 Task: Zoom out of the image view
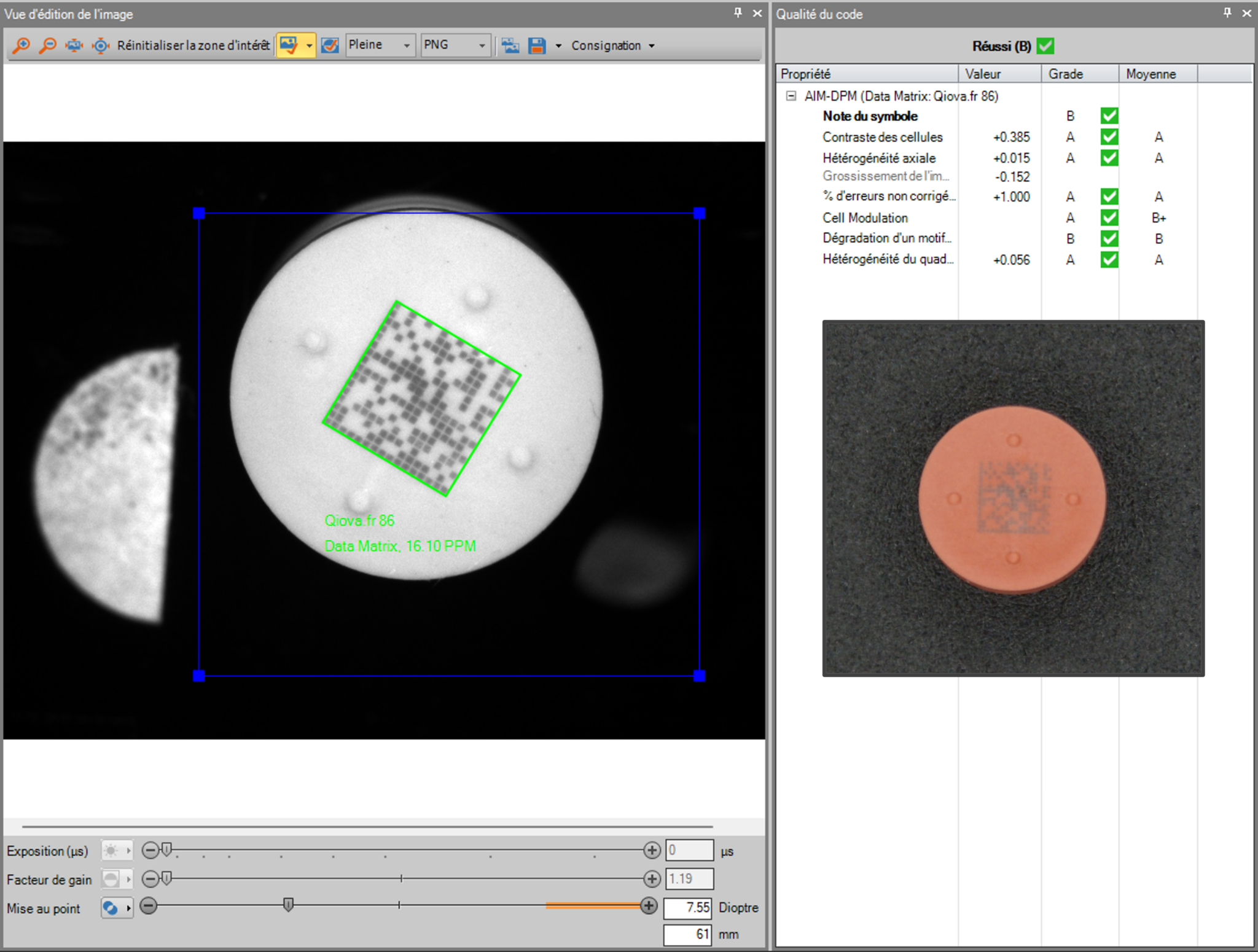click(x=47, y=45)
